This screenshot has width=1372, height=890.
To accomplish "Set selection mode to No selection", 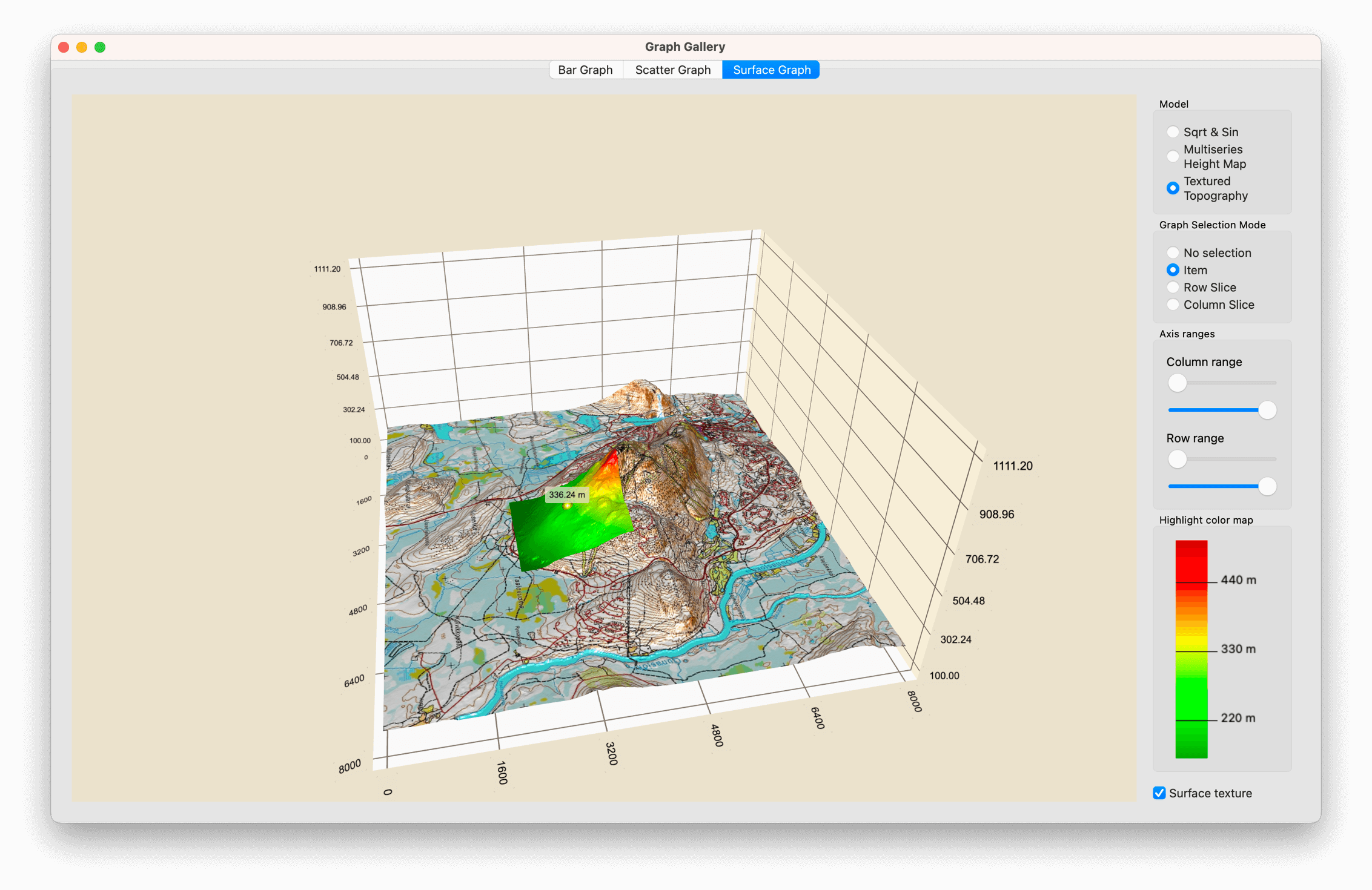I will (1173, 253).
